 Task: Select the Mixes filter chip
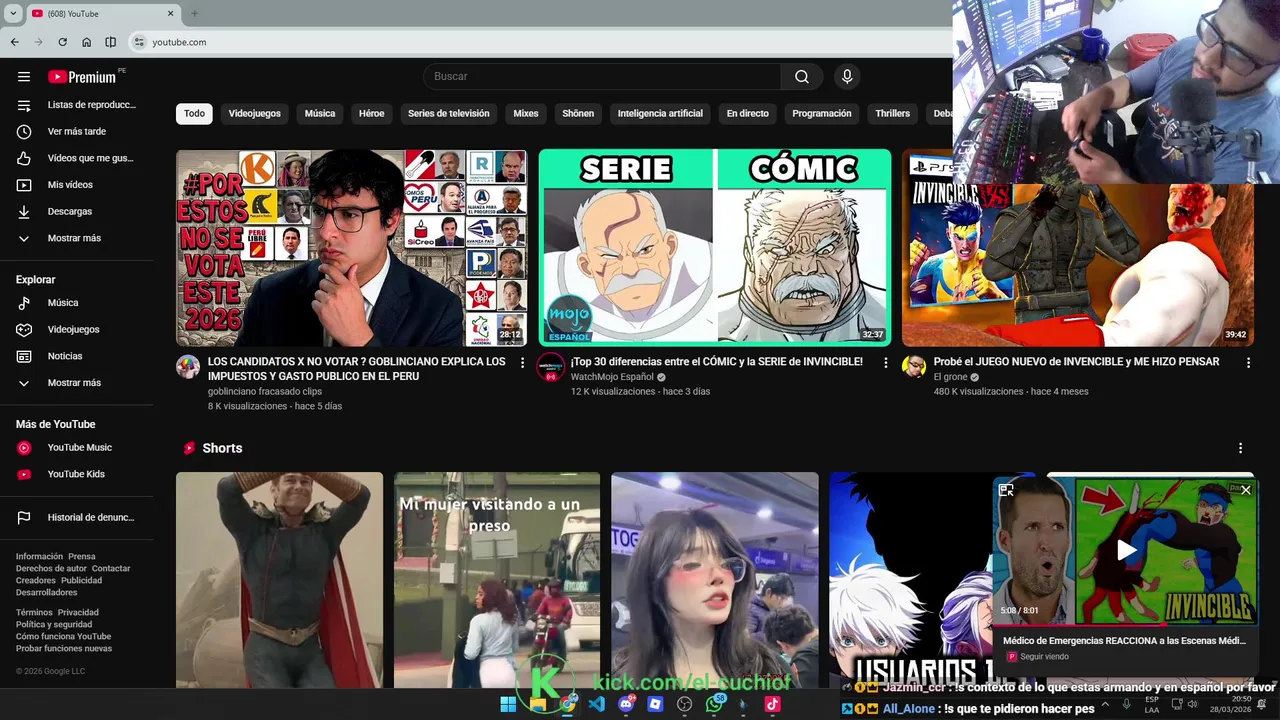click(x=526, y=114)
